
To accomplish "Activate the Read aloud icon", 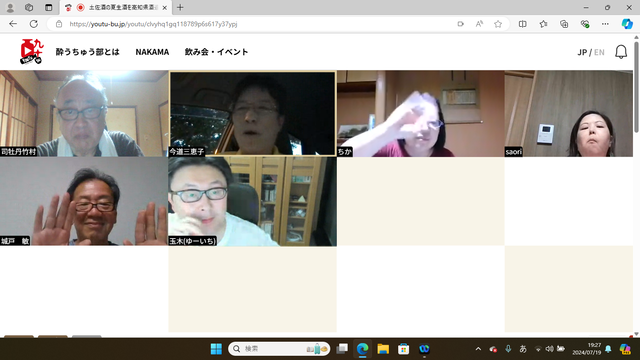I will pyautogui.click(x=479, y=24).
